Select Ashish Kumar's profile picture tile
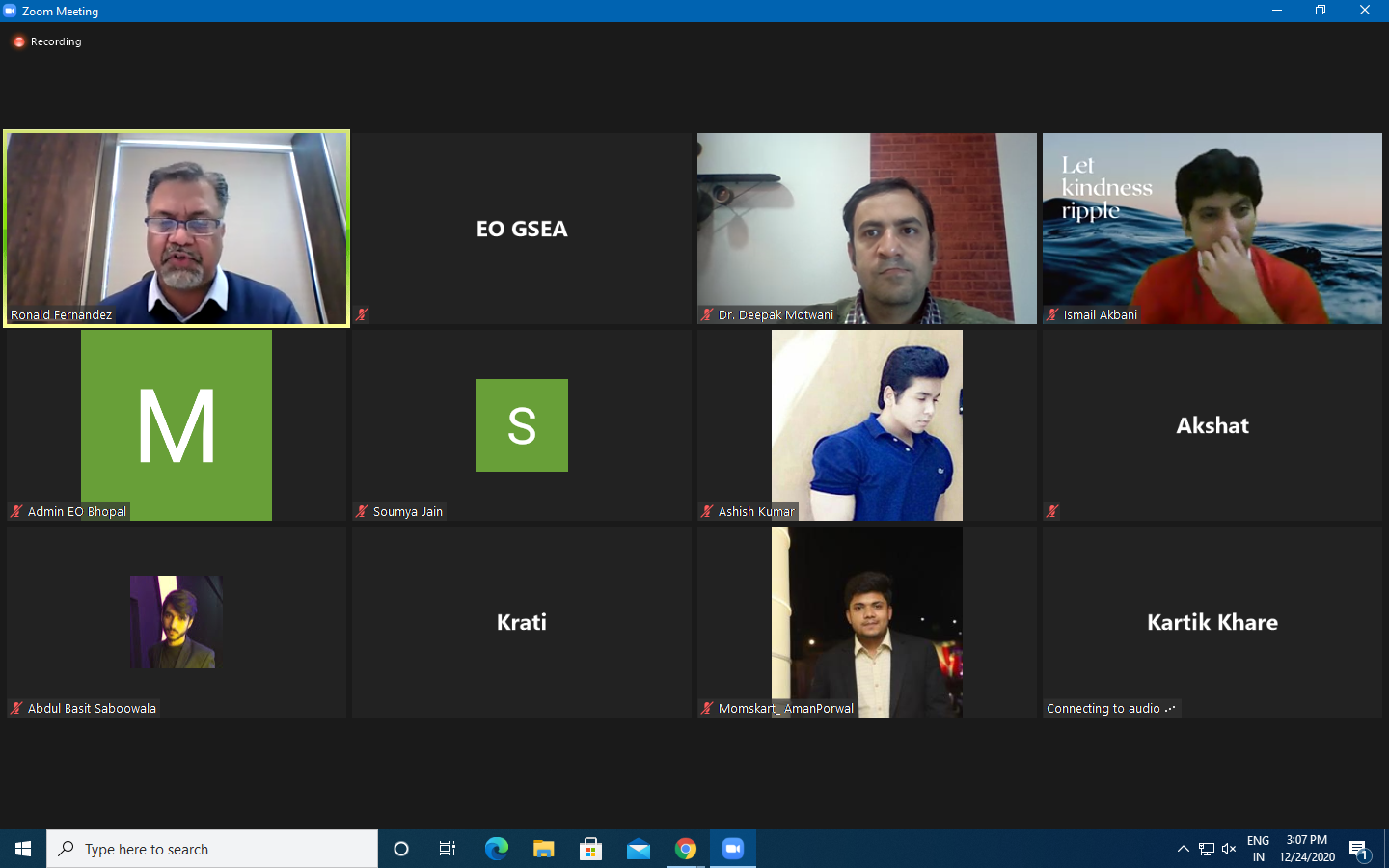 pos(867,425)
